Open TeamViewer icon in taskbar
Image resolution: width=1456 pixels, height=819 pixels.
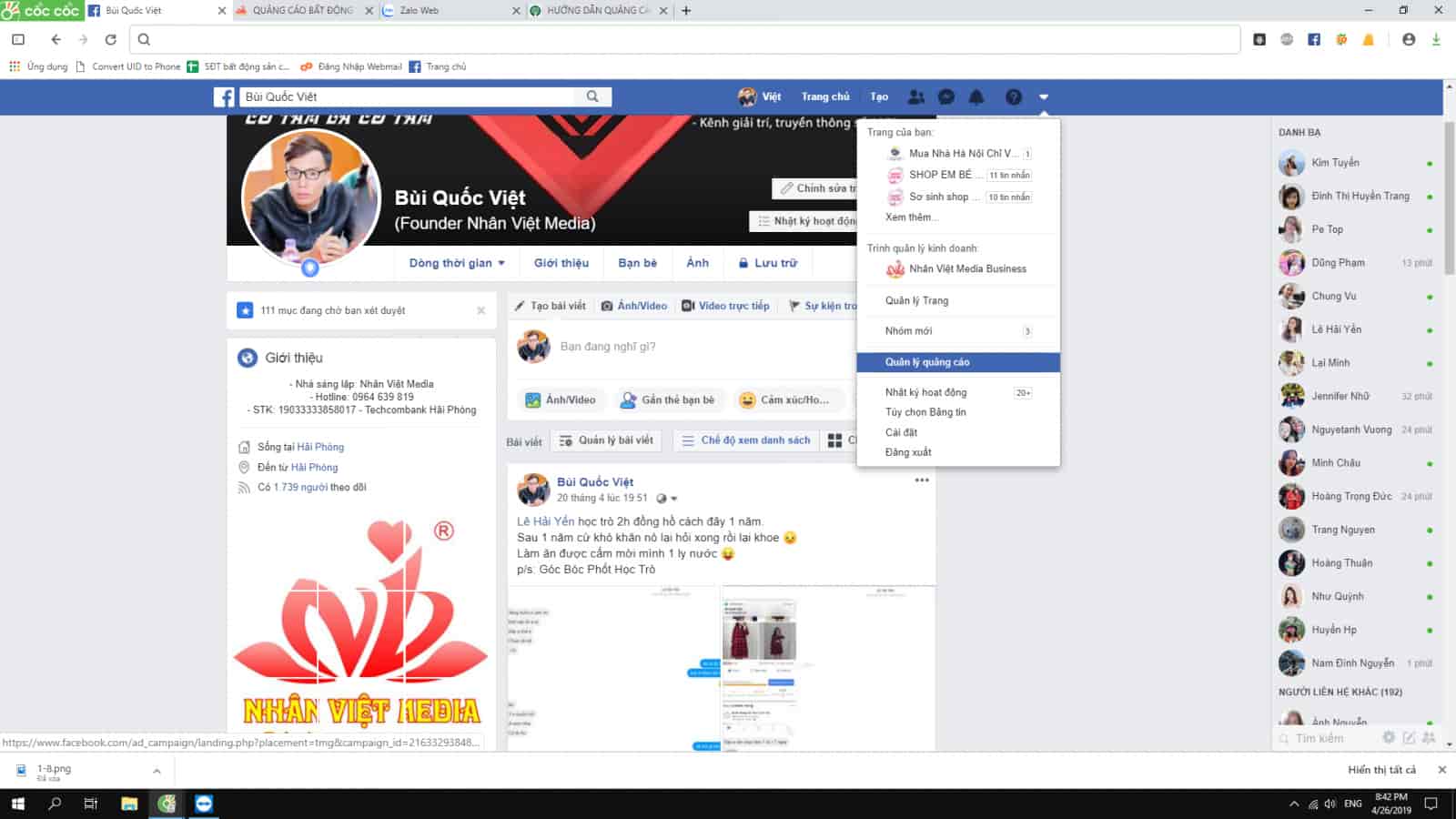pyautogui.click(x=204, y=804)
